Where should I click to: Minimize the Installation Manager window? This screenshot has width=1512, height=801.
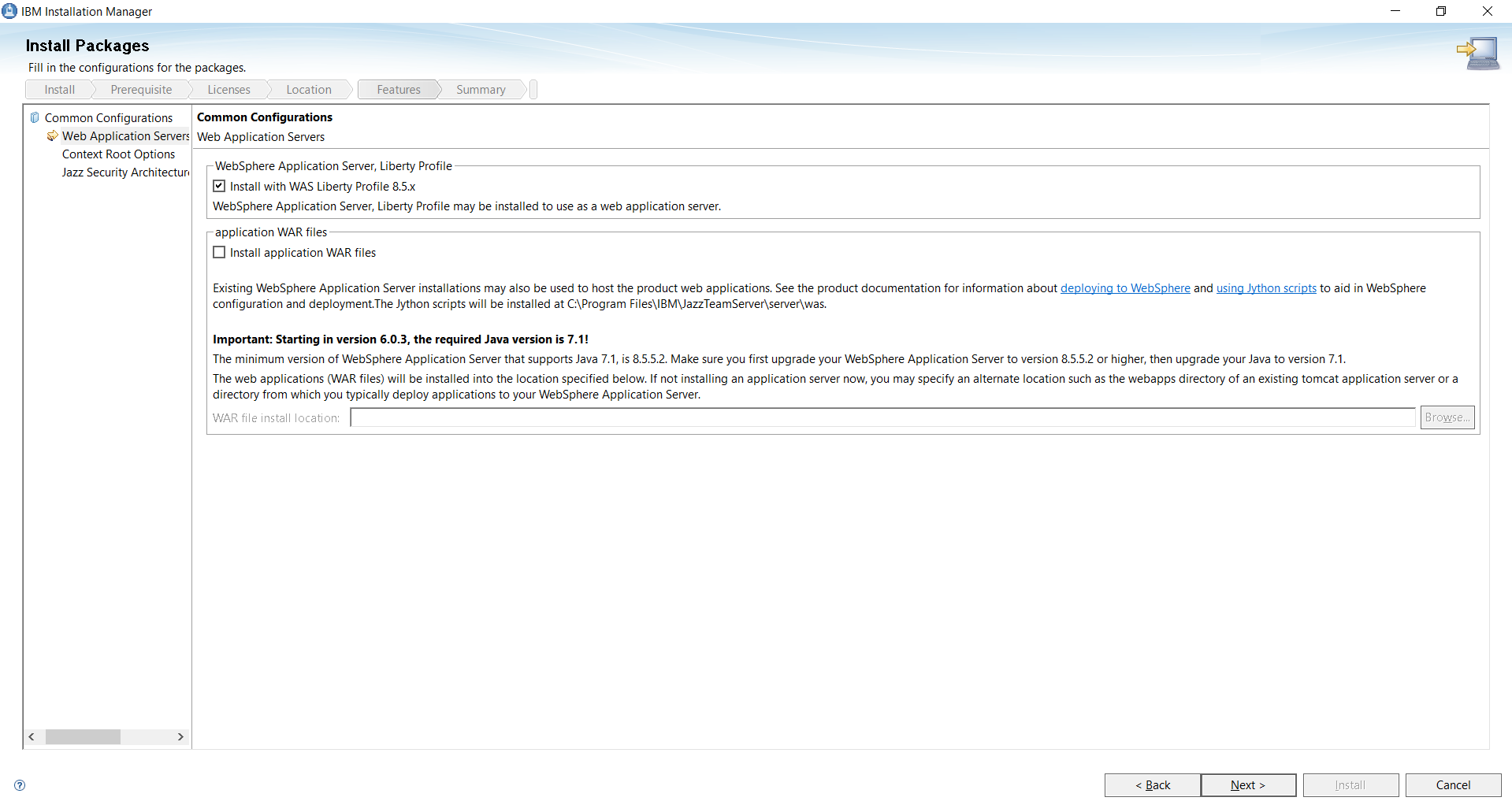1395,11
